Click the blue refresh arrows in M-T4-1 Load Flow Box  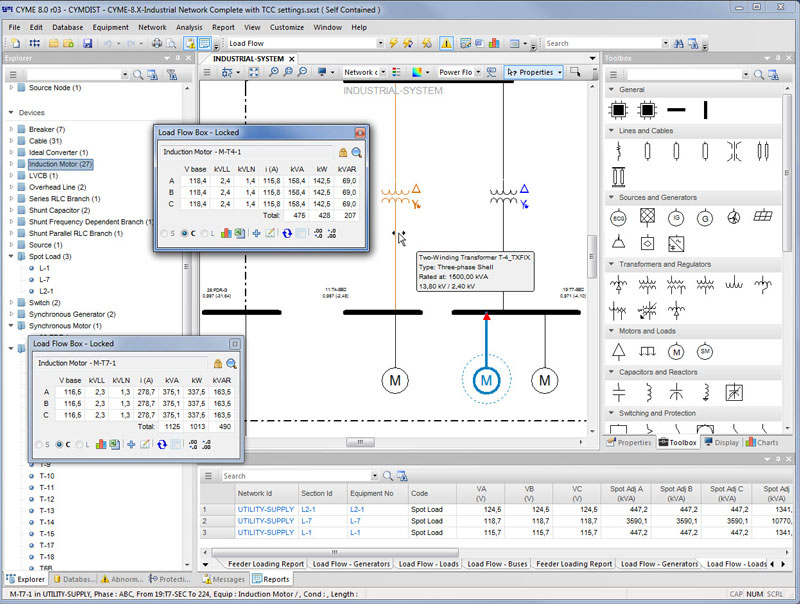(x=287, y=233)
